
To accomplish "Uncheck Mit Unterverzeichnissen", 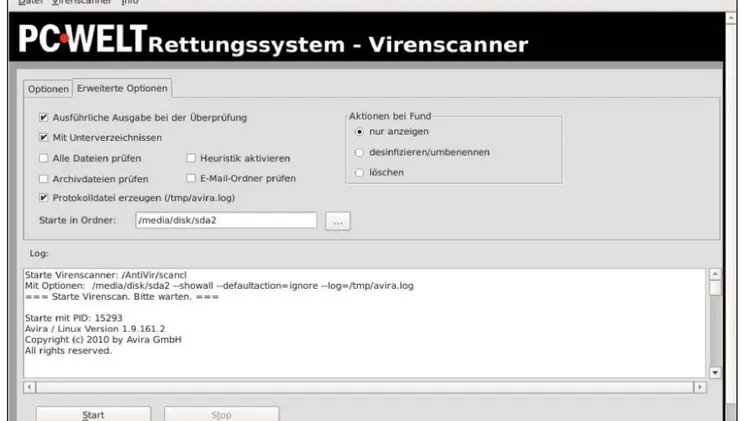I will [44, 137].
